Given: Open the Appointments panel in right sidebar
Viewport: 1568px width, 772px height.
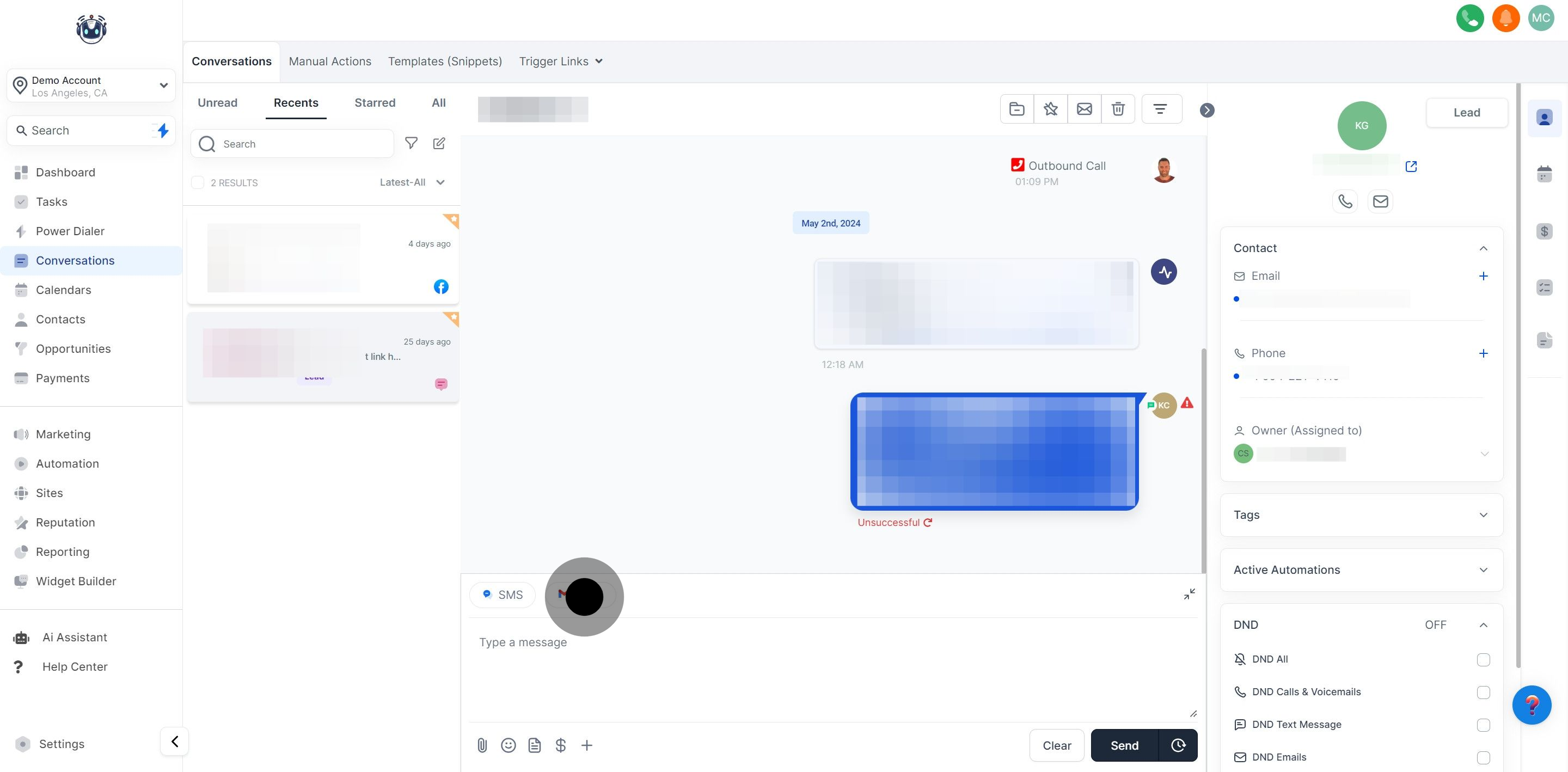Looking at the screenshot, I should coord(1544,175).
